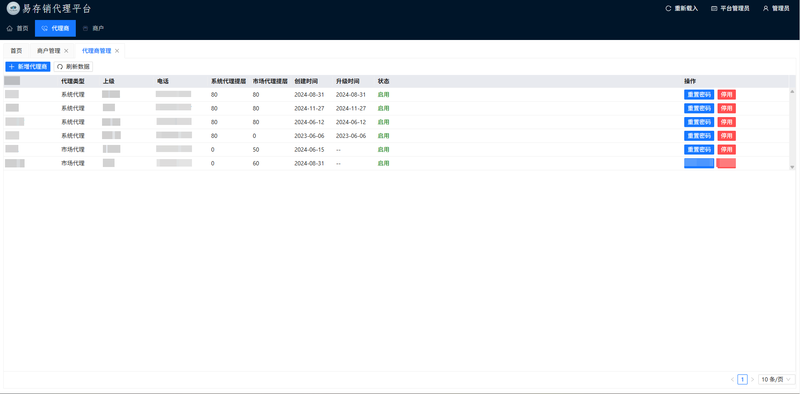This screenshot has width=800, height=394.
Task: Click the 电话 column header
Action: coord(163,81)
